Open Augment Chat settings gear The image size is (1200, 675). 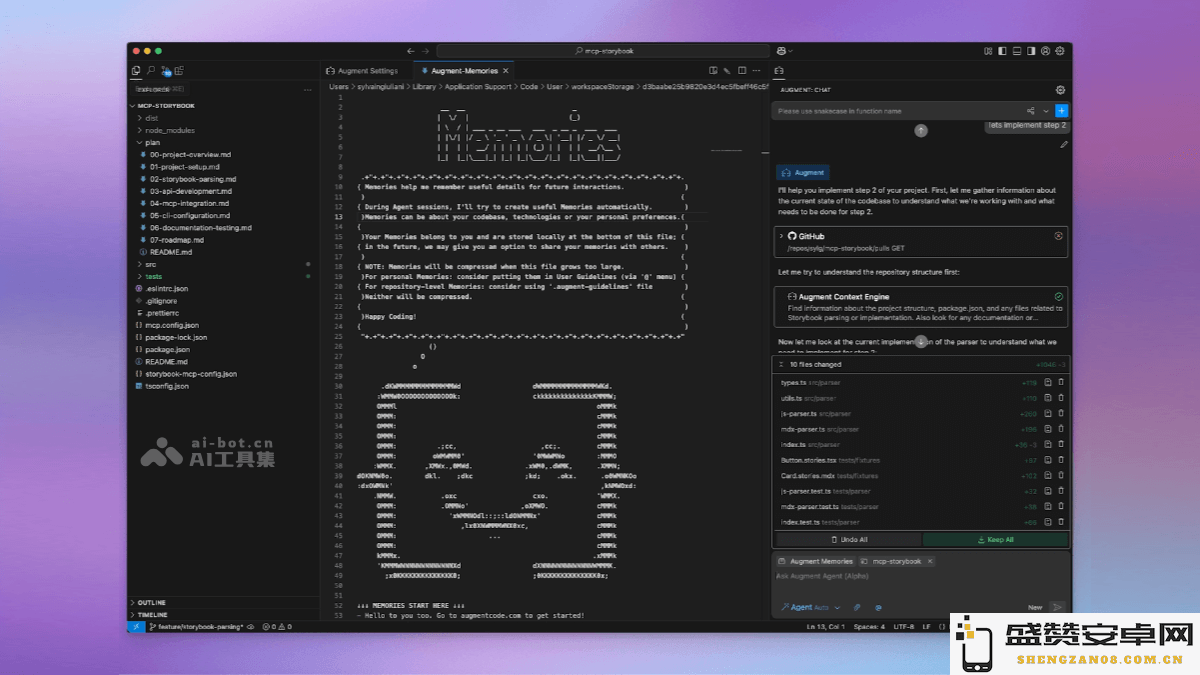point(1061,90)
